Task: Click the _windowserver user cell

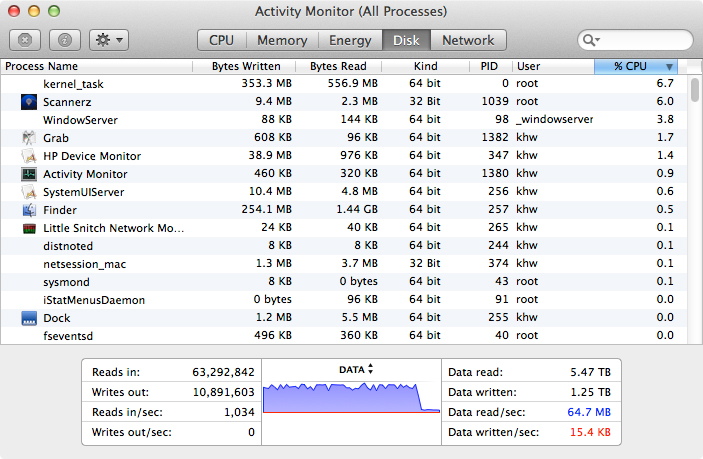Action: (555, 119)
